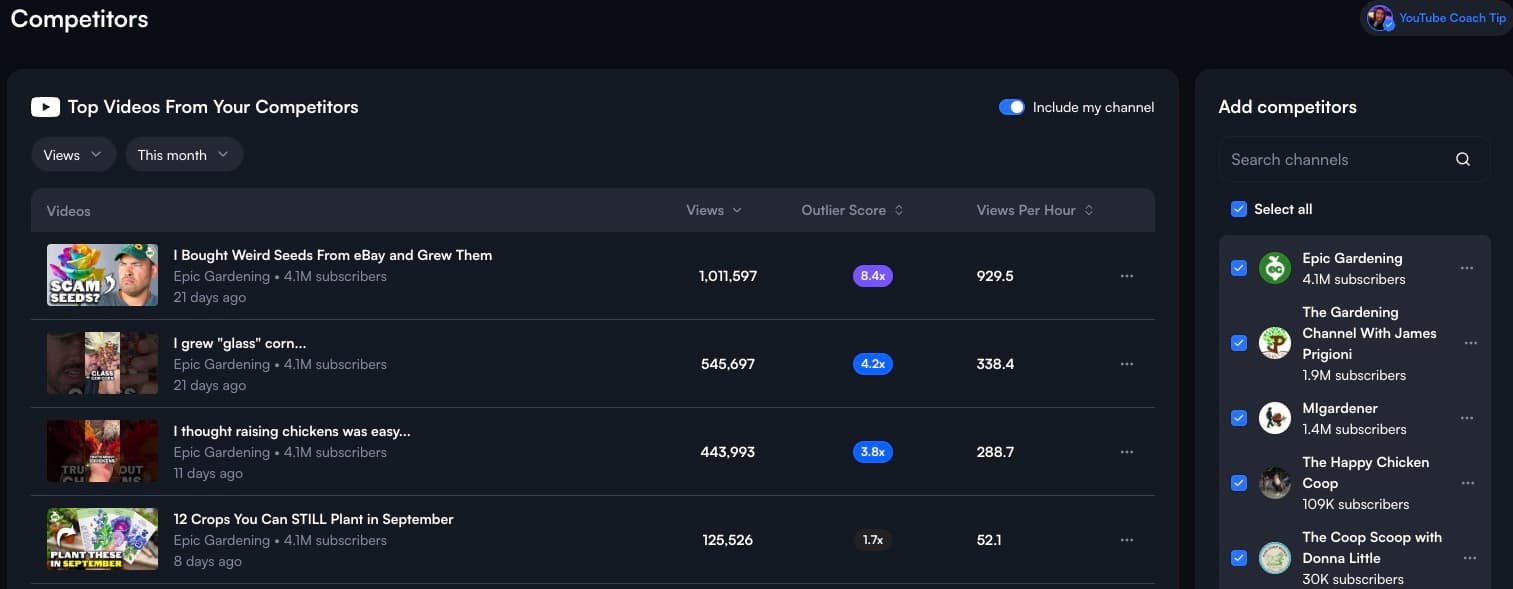The width and height of the screenshot is (1513, 589).
Task: Click the 338.4 views per hour value
Action: pos(995,364)
